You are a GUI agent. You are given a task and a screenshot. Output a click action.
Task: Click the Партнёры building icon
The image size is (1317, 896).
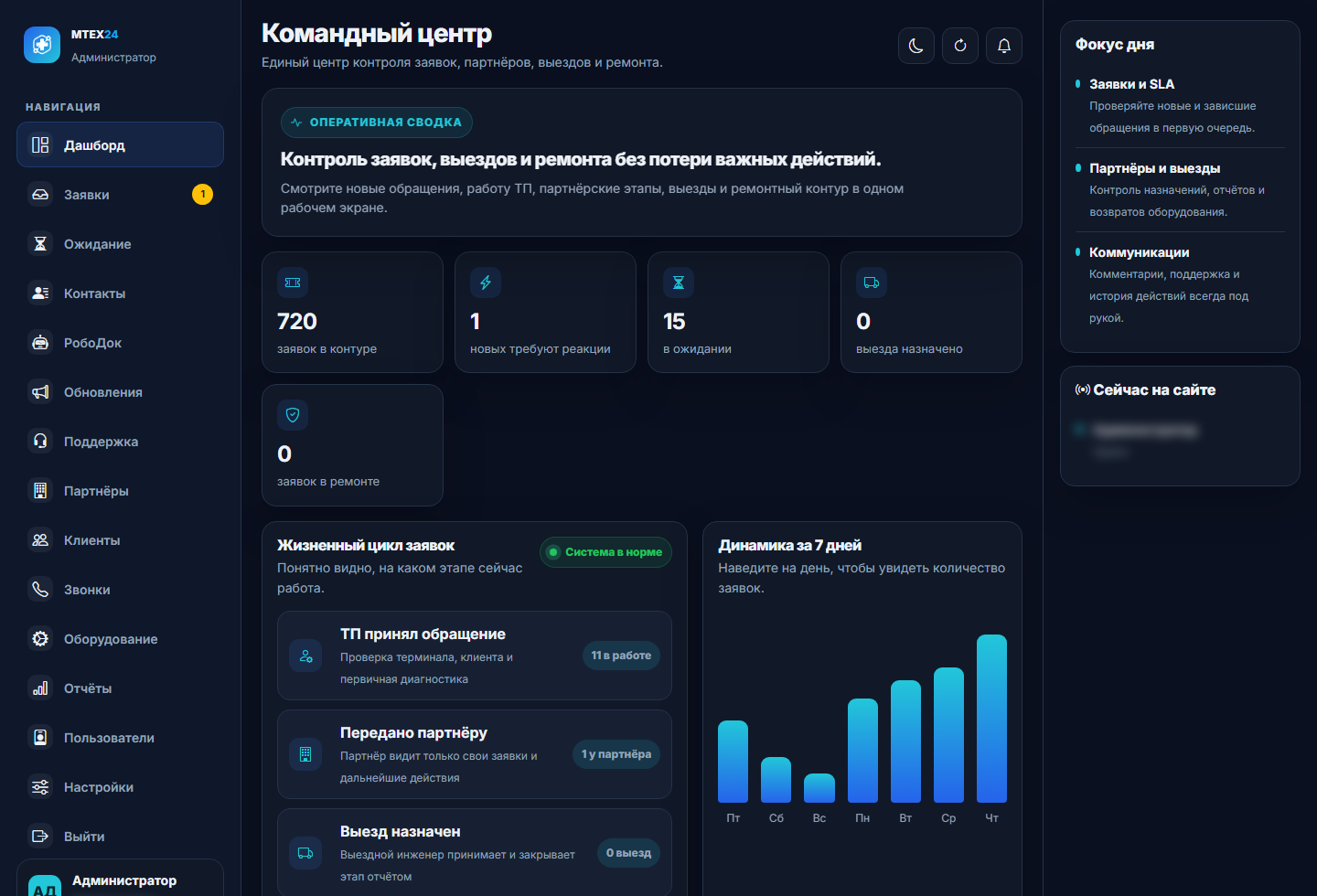(40, 490)
